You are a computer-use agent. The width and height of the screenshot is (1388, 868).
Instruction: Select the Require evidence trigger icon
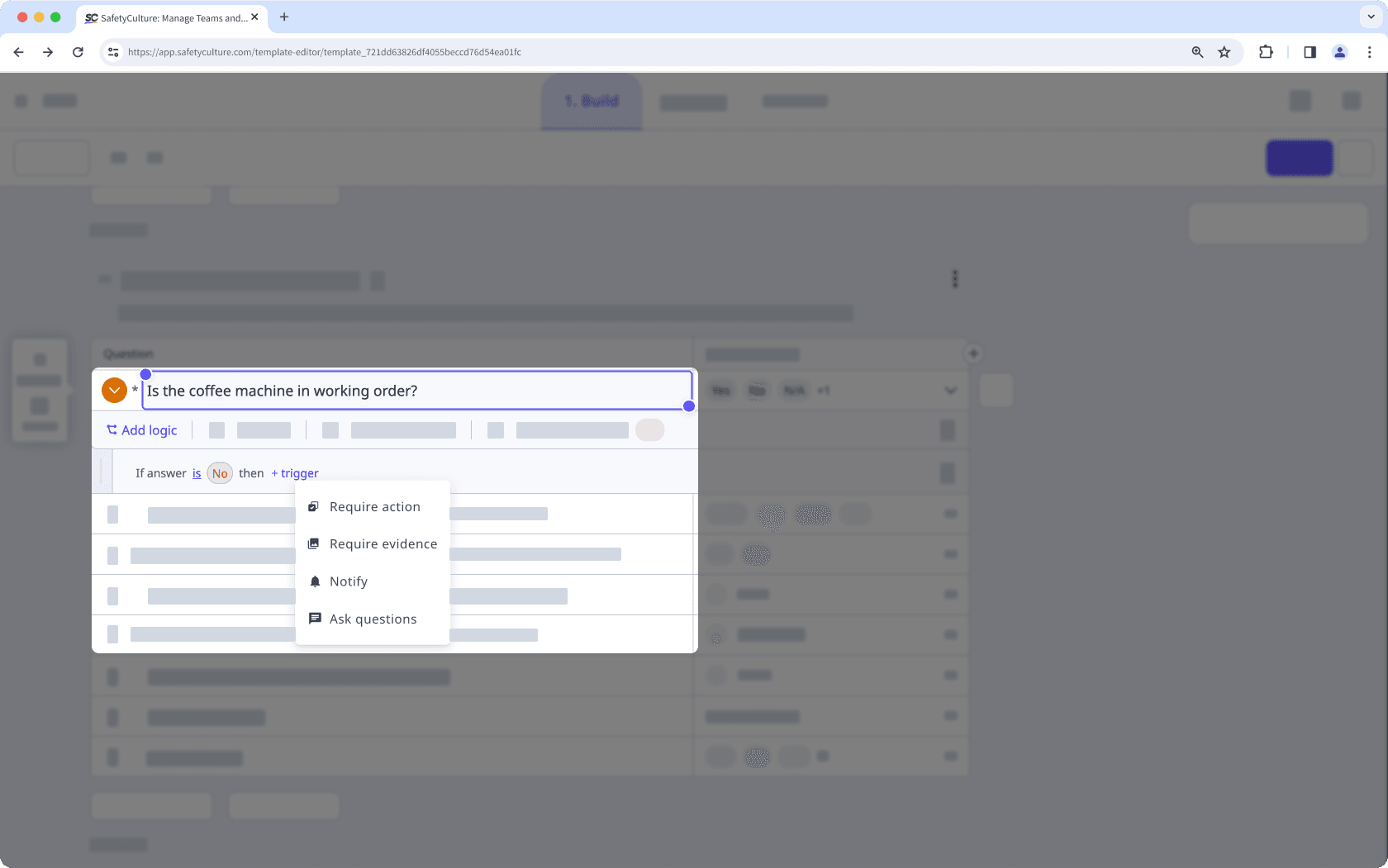pyautogui.click(x=314, y=543)
